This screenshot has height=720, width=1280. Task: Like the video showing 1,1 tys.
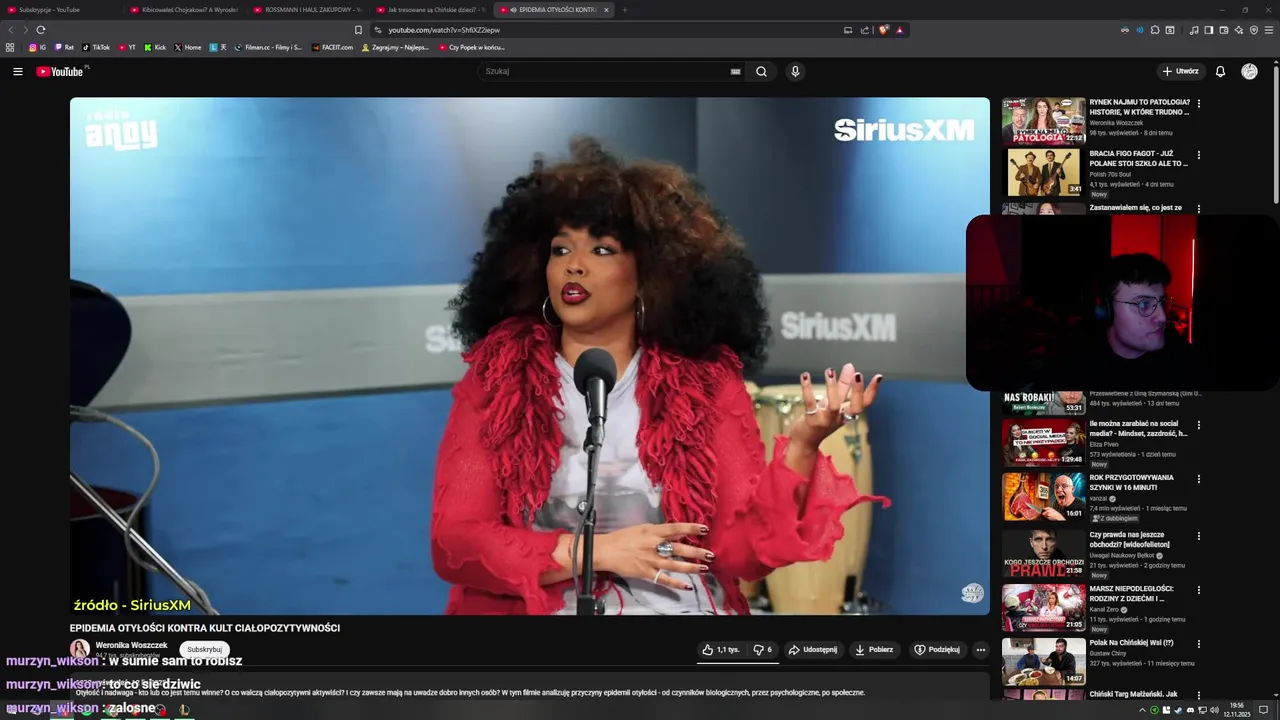721,649
